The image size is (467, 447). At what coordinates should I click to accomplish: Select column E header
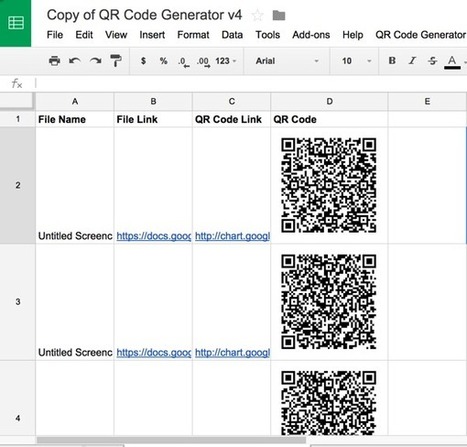pyautogui.click(x=427, y=102)
